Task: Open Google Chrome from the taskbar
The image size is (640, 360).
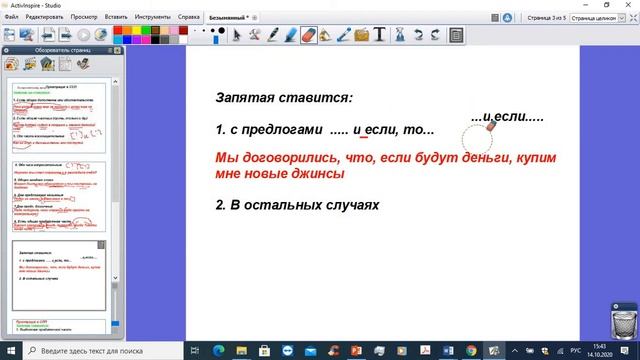Action: coord(471,351)
